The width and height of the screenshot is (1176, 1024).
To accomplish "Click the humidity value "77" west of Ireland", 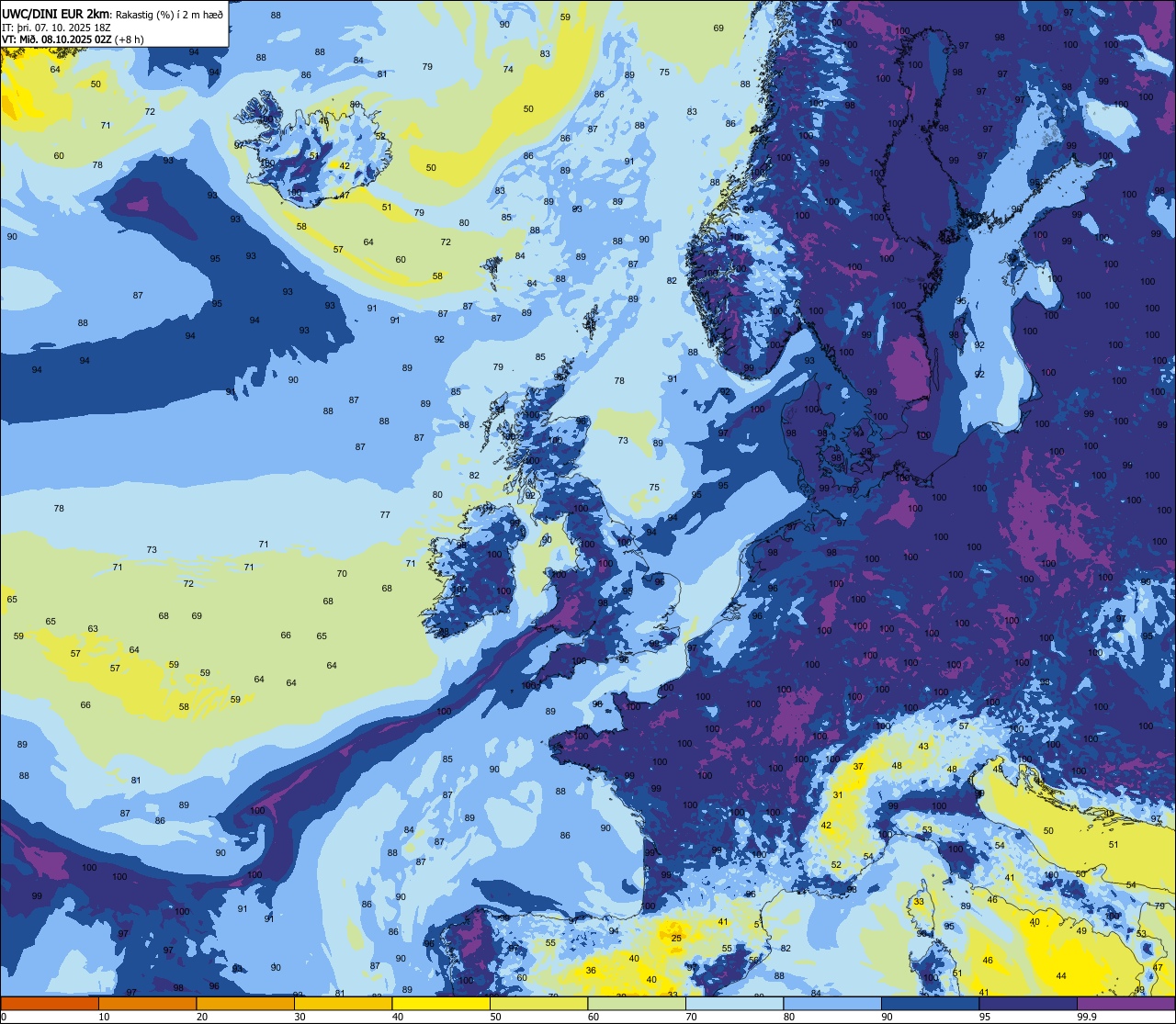I will coord(385,515).
